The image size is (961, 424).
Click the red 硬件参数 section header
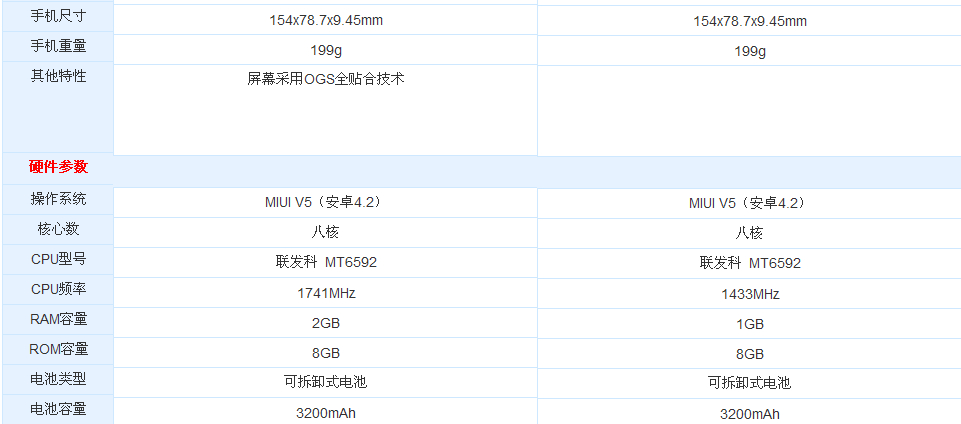59,167
